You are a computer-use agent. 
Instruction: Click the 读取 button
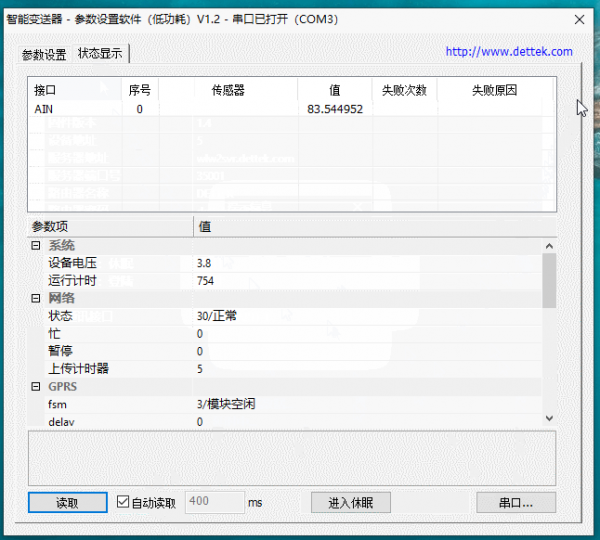coord(67,502)
